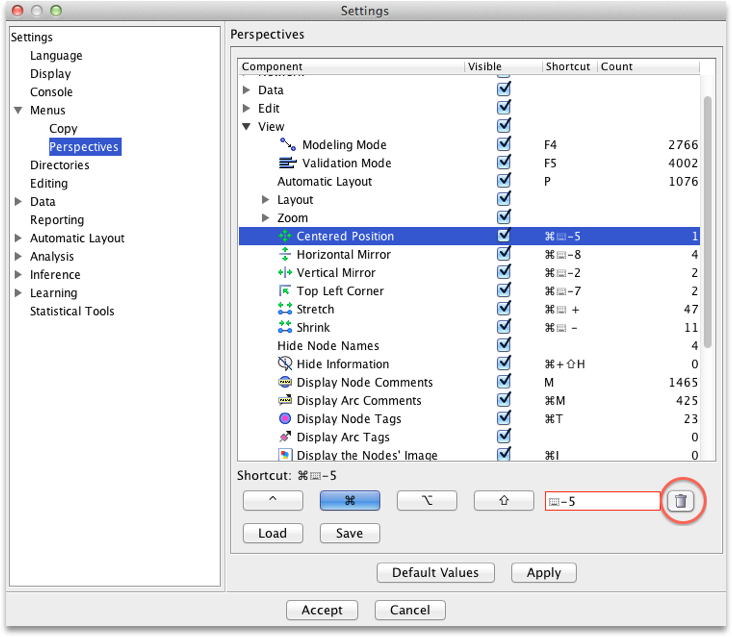Viewport: 732px width, 637px height.
Task: Click the Component column header
Action: pyautogui.click(x=352, y=66)
